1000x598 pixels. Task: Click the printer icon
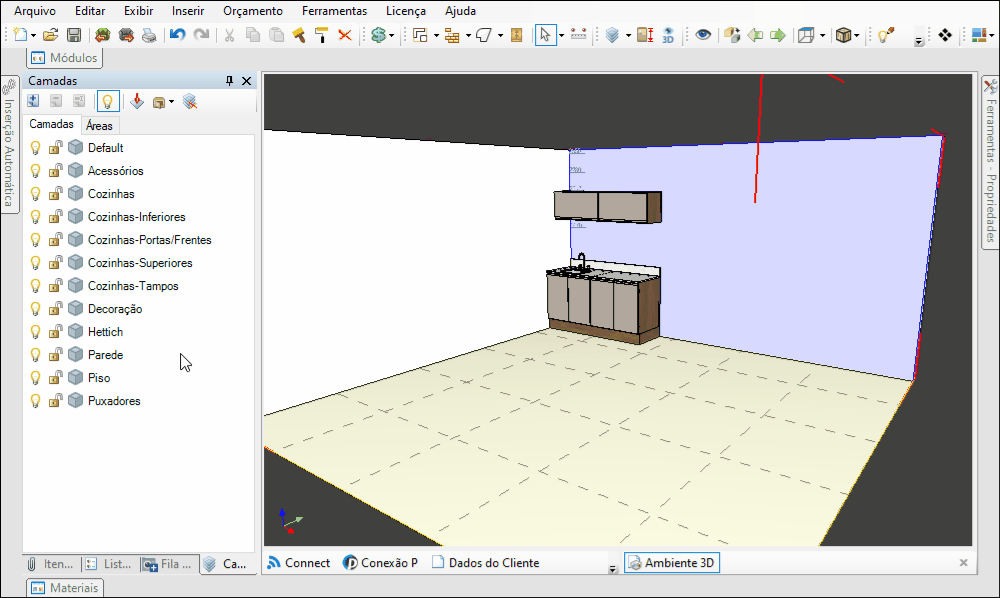pyautogui.click(x=149, y=34)
